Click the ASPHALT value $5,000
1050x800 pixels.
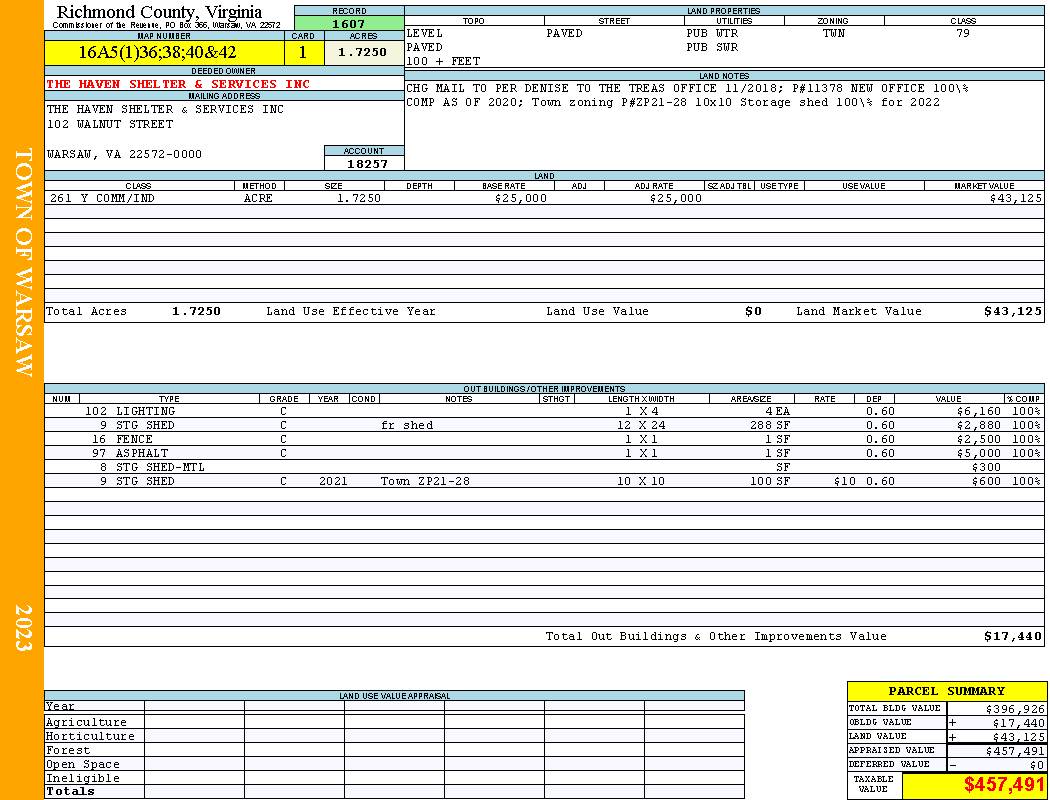(x=979, y=453)
